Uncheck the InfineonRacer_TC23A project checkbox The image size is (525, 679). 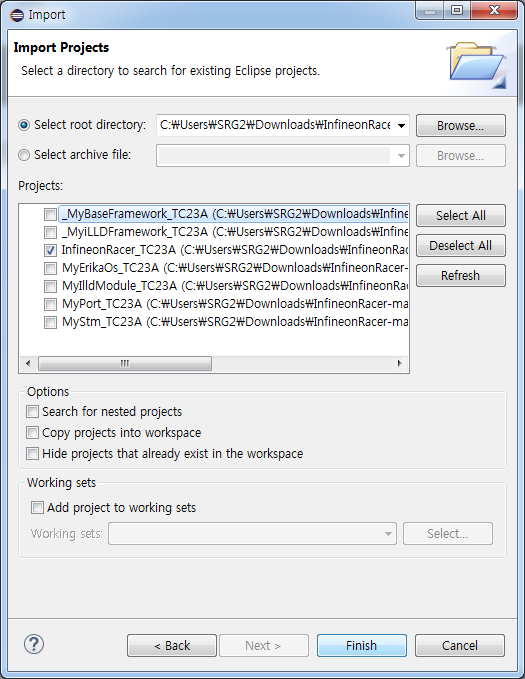click(x=50, y=250)
